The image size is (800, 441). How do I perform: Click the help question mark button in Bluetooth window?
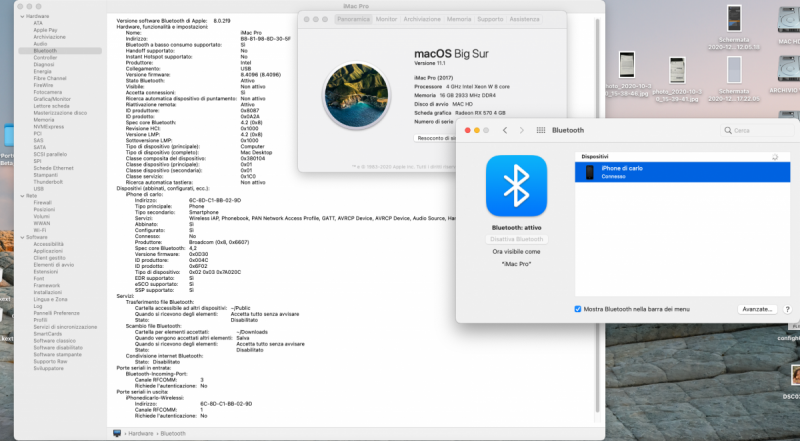coord(787,309)
